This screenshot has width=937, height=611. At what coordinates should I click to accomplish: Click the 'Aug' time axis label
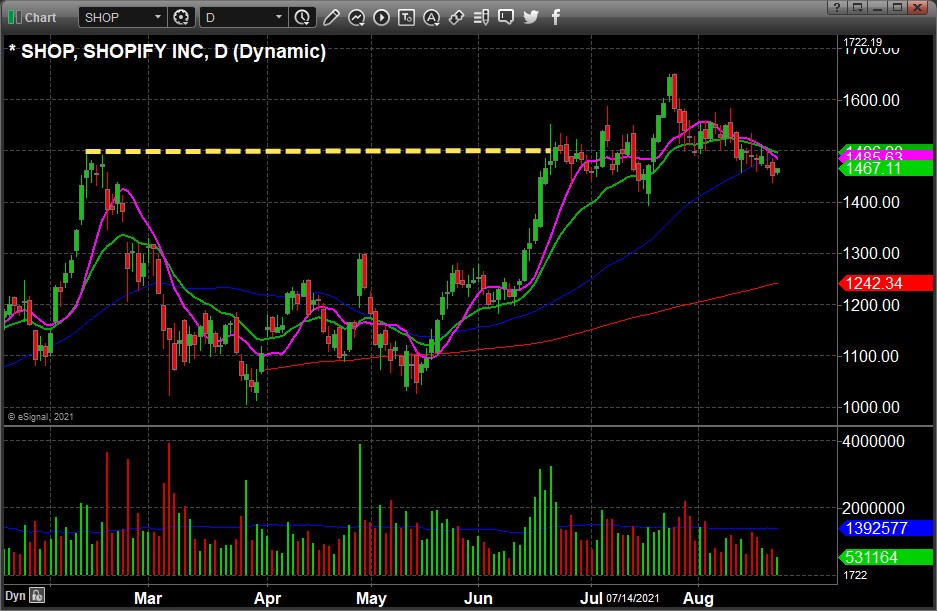pyautogui.click(x=698, y=598)
